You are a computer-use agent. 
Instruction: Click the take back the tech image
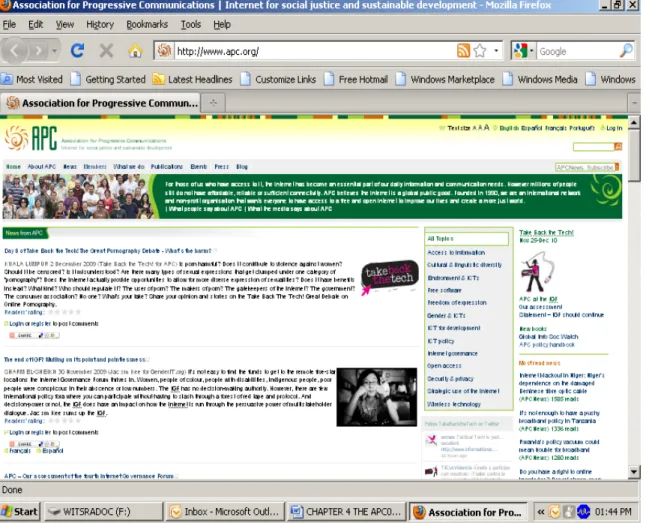pos(389,277)
